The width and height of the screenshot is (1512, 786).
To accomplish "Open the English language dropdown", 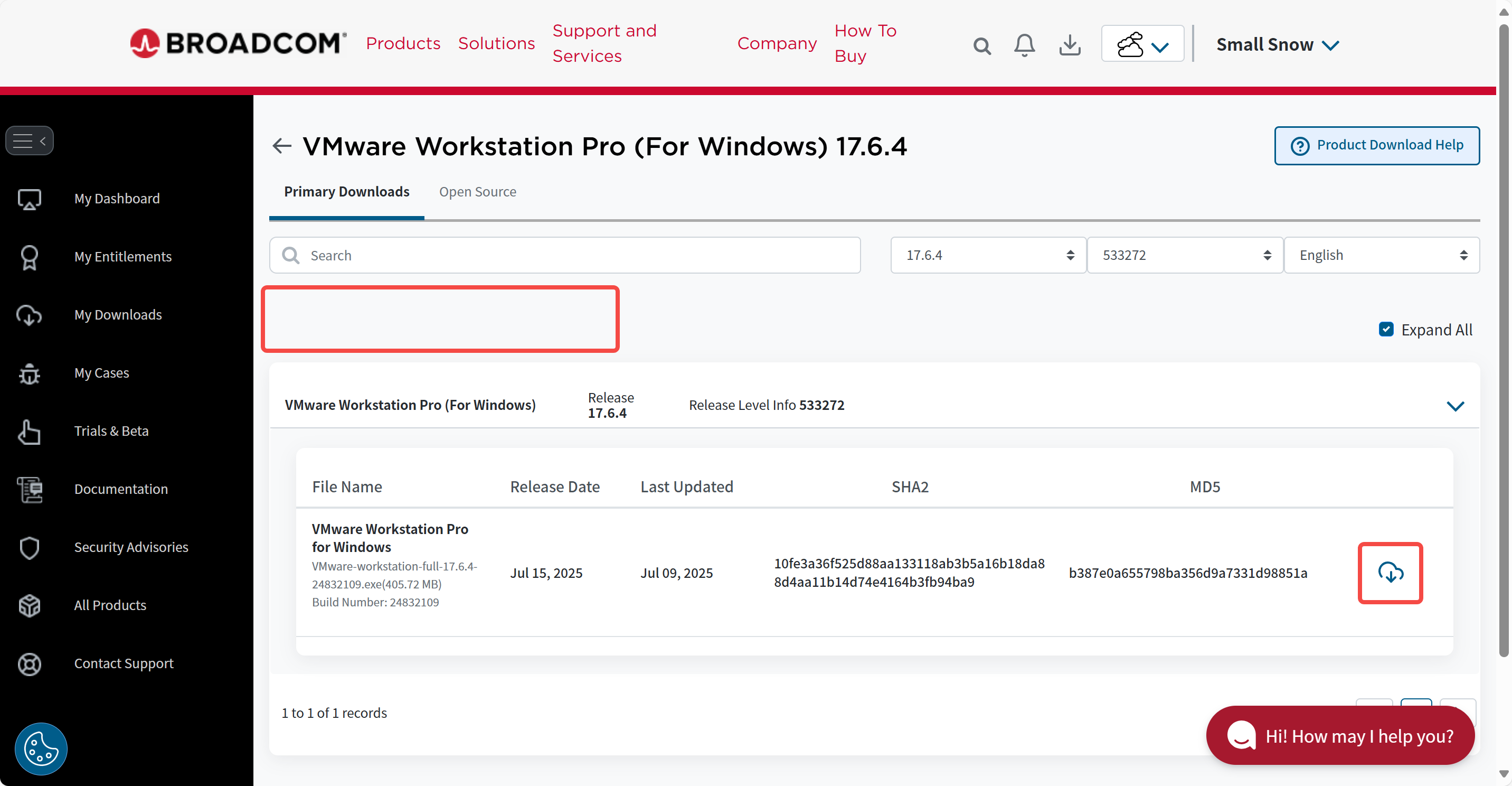I will (1382, 255).
